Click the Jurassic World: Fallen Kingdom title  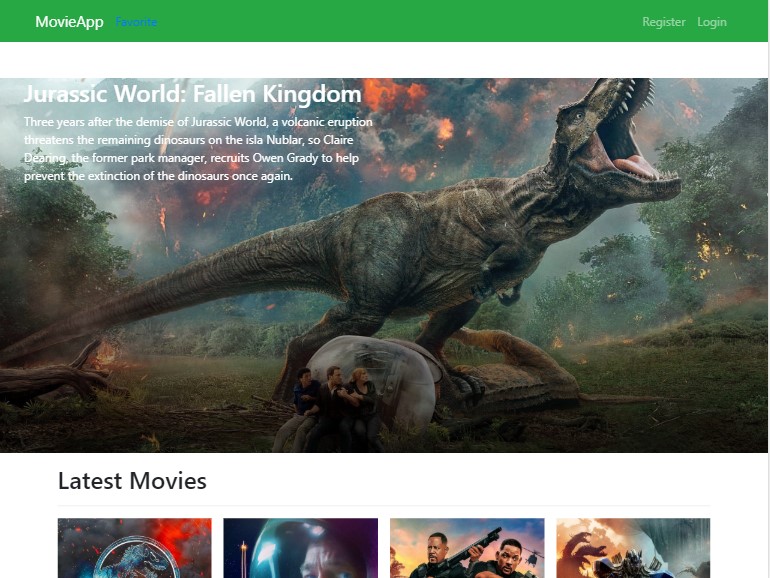192,95
